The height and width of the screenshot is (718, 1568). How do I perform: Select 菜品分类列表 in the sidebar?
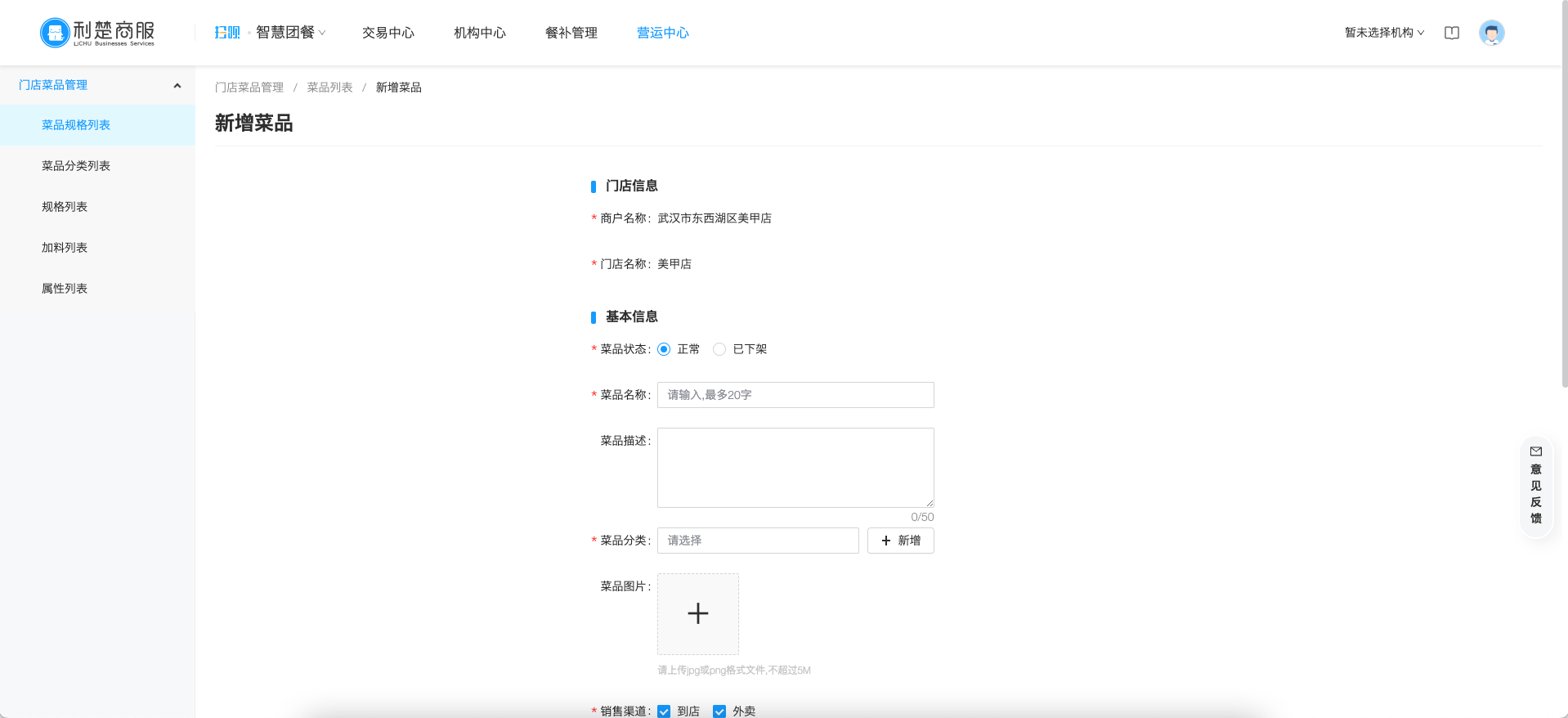tap(98, 166)
